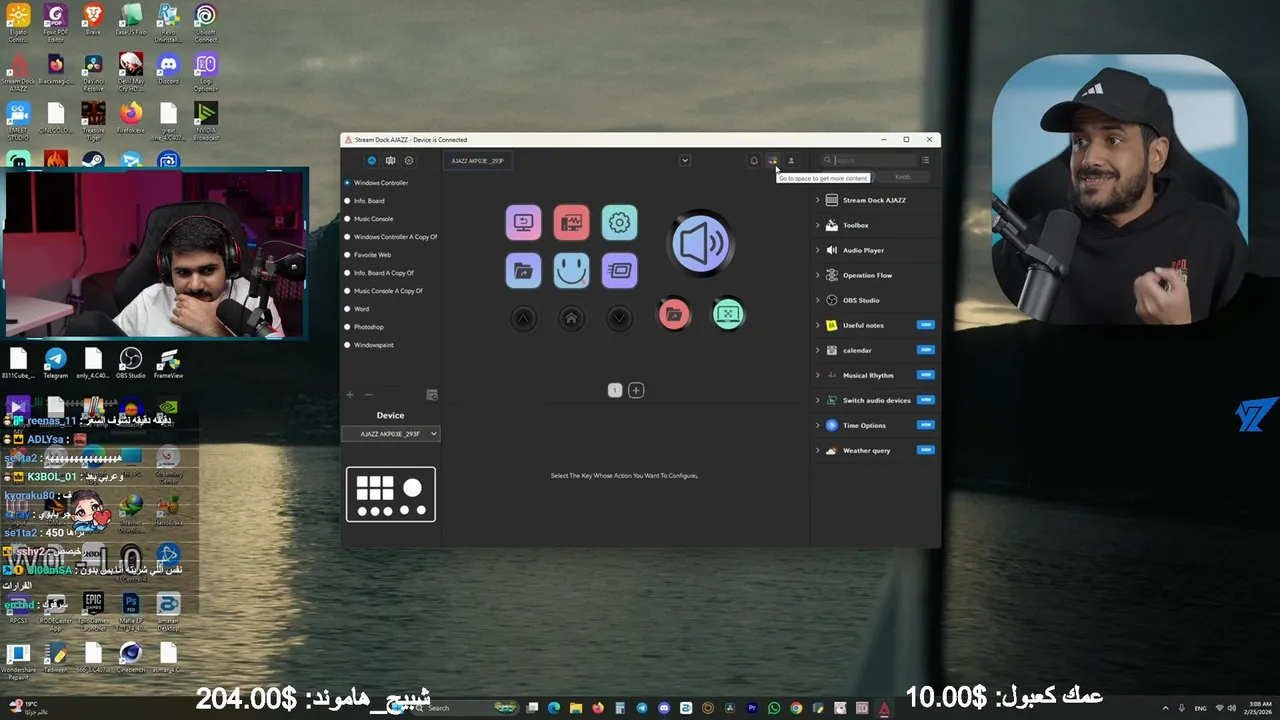The height and width of the screenshot is (720, 1280).
Task: Switch to the AJAZZ AKP03E _293F tab
Action: (x=478, y=161)
